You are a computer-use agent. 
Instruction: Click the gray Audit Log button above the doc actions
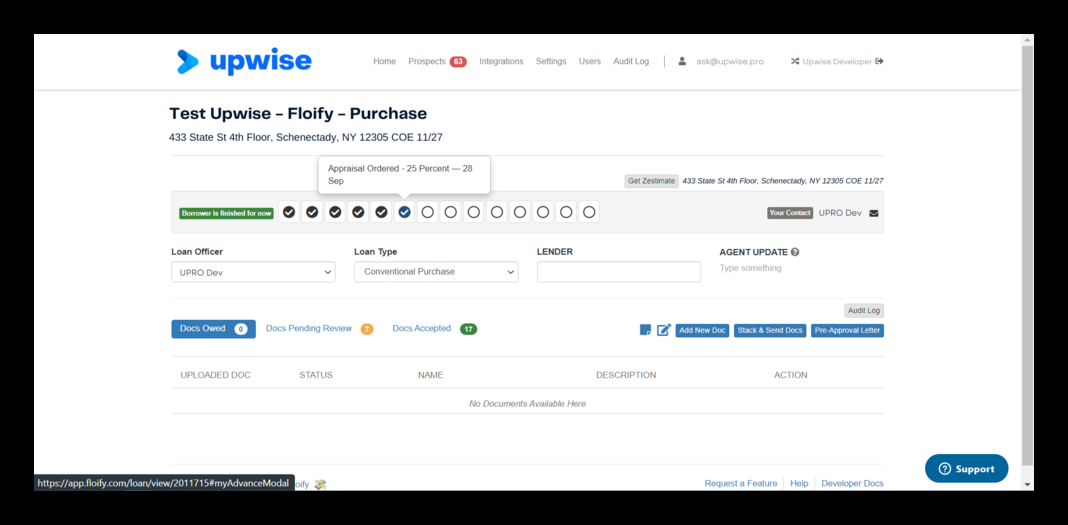point(864,311)
